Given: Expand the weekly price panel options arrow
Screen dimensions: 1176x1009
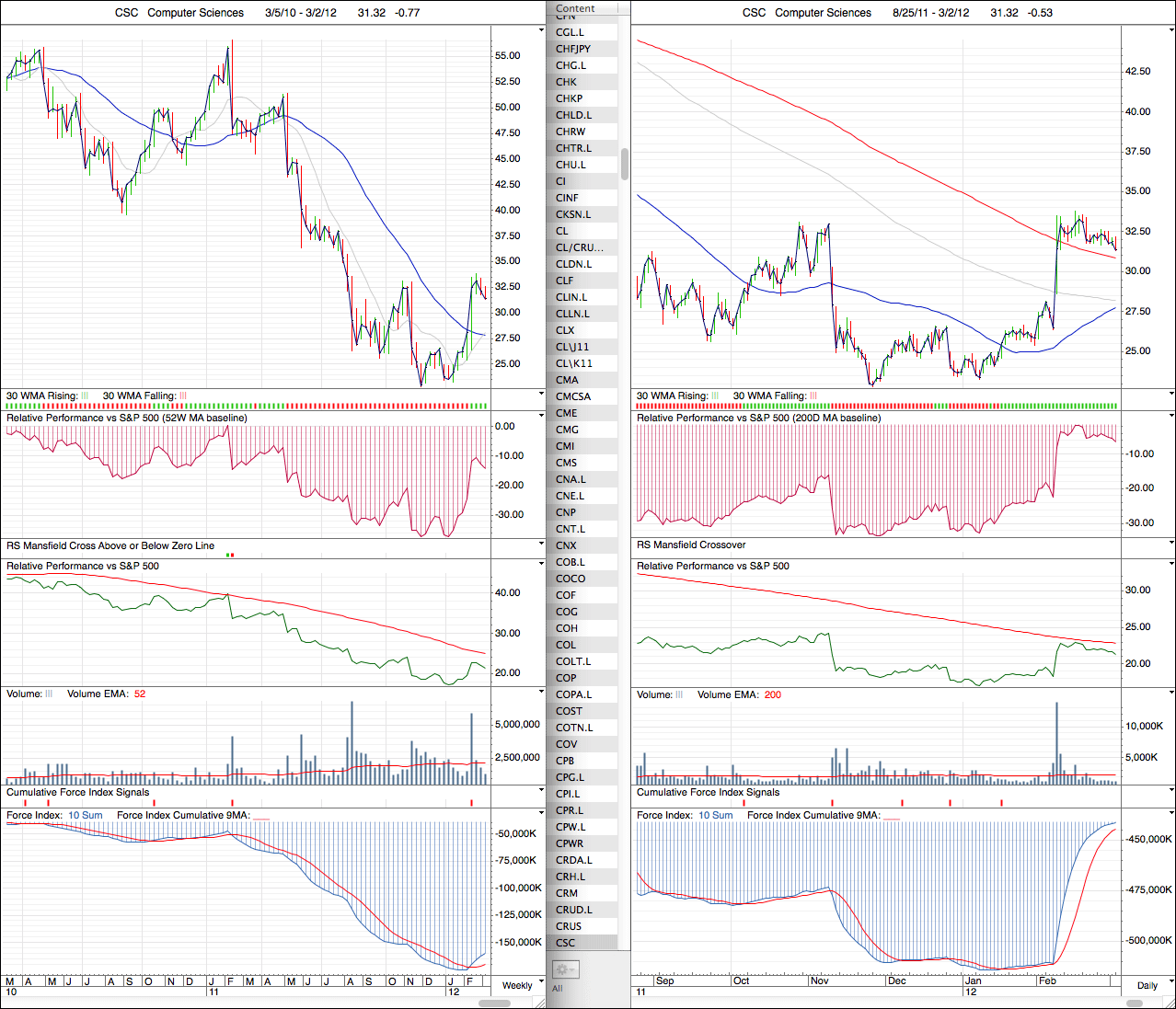Looking at the screenshot, I should (541, 30).
